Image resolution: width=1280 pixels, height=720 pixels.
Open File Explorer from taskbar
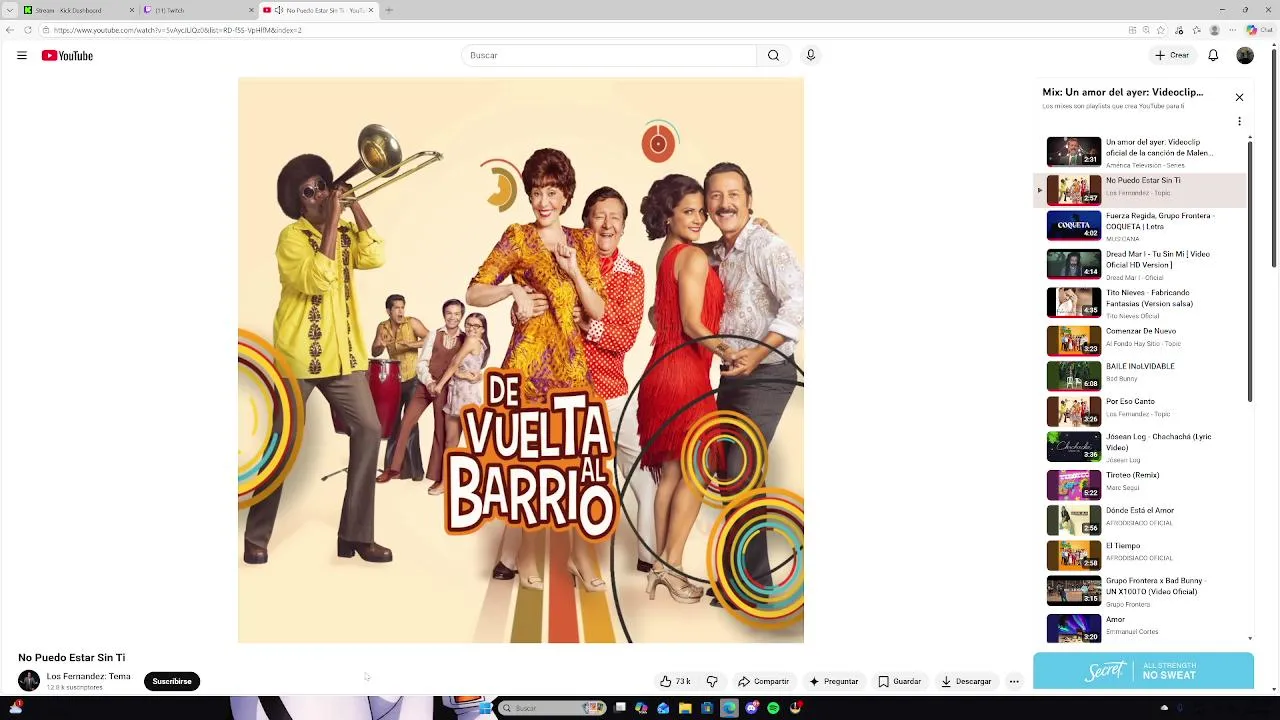tap(685, 708)
